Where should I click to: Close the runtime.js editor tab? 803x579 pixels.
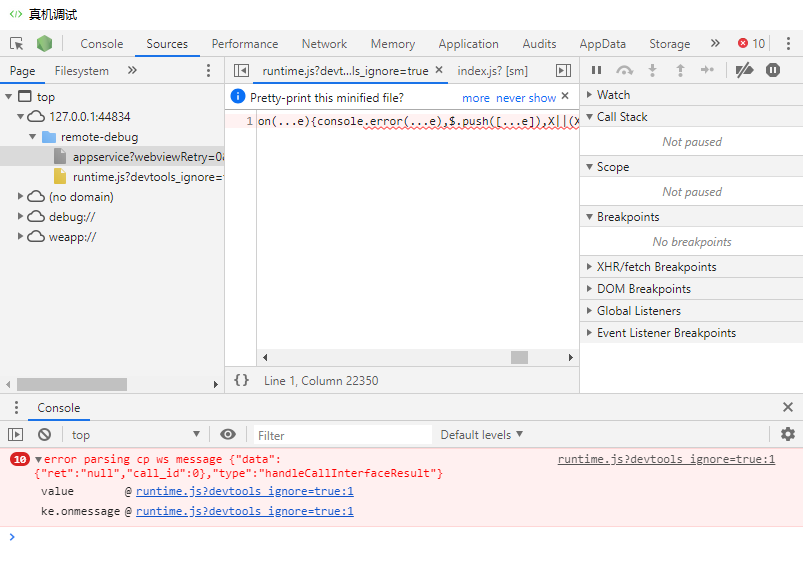439,70
